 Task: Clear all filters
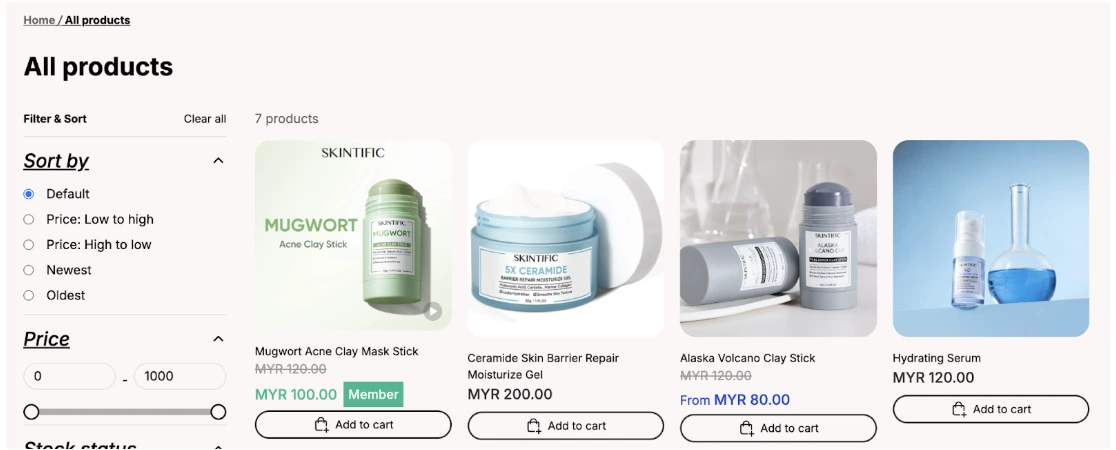205,119
